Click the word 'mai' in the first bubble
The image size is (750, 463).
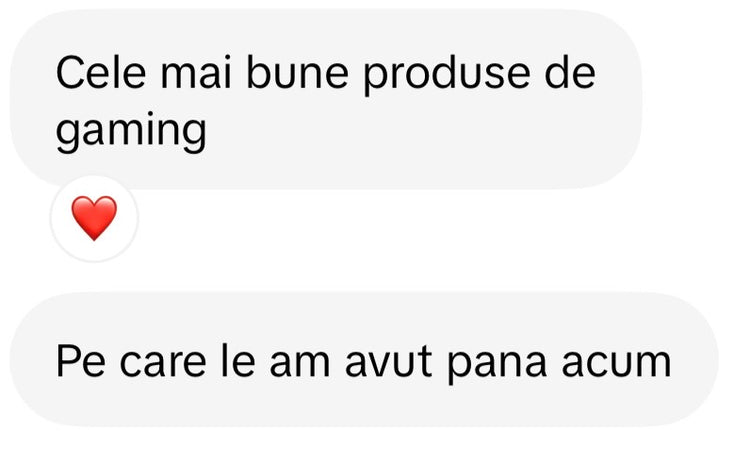pyautogui.click(x=196, y=72)
